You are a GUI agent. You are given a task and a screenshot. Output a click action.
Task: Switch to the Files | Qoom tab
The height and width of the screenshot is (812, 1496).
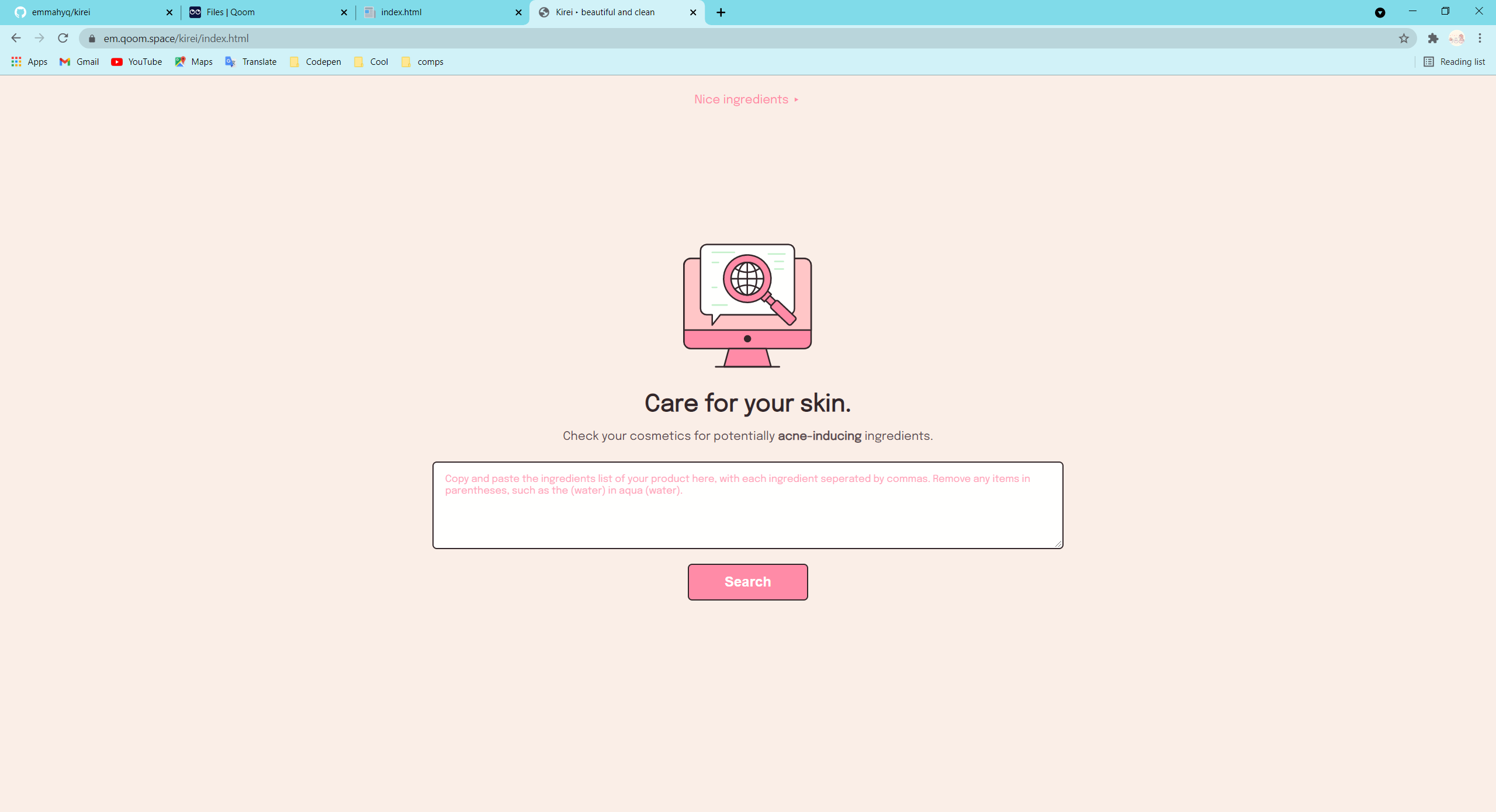[x=263, y=12]
